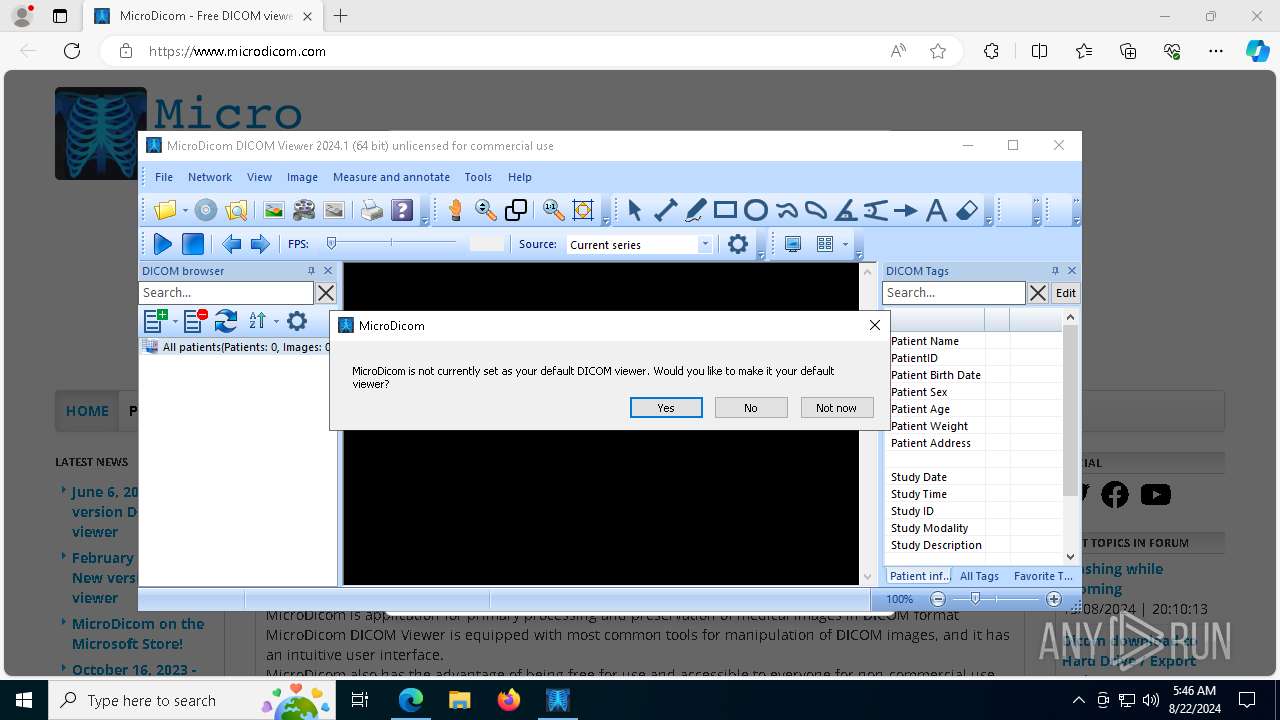Click the CD/DVD disc icon
Screen dimensions: 1280x720
pos(205,210)
